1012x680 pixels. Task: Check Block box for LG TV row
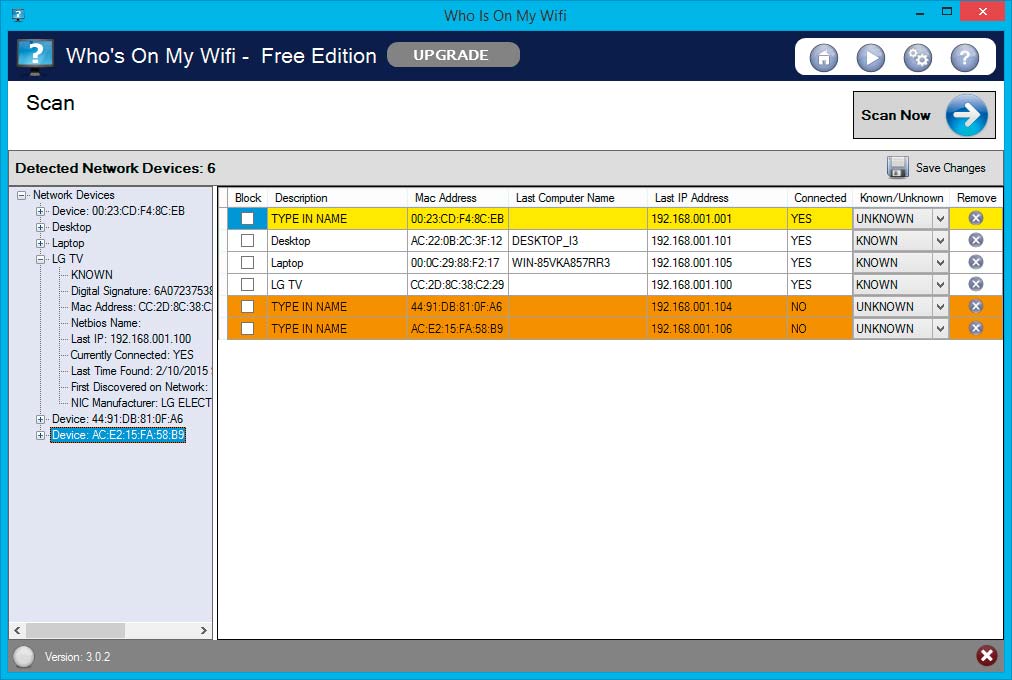247,284
